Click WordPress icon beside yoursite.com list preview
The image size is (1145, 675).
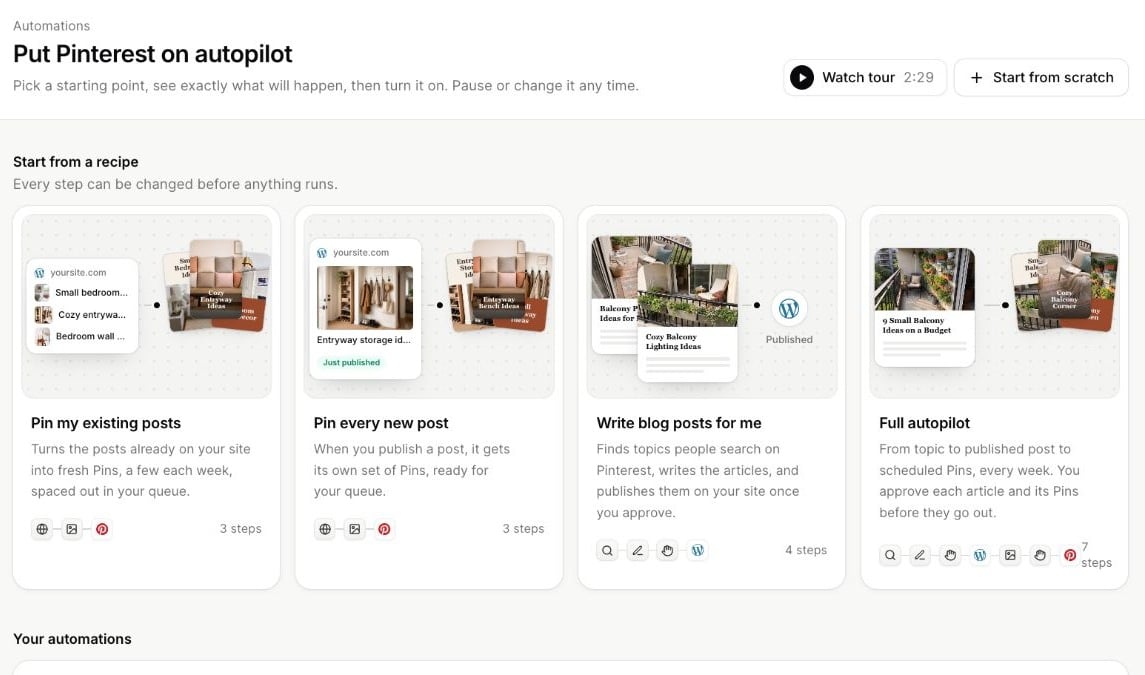point(39,272)
